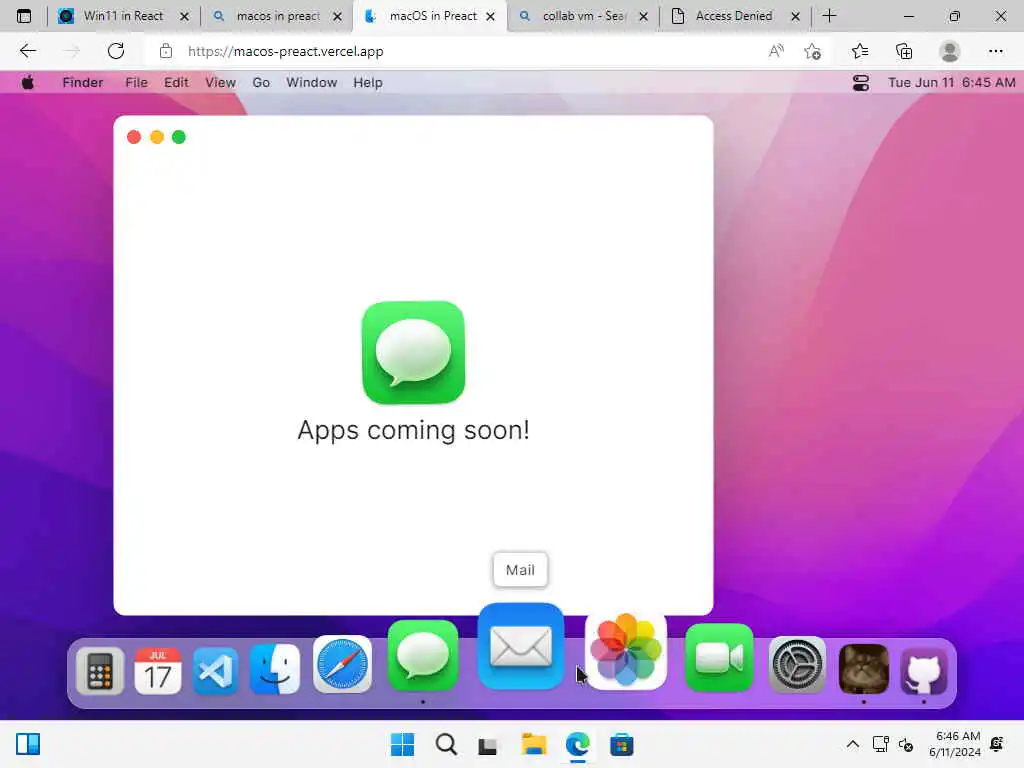Switch to macos in preact search tab
Viewport: 1024px width, 768px height.
pos(278,16)
